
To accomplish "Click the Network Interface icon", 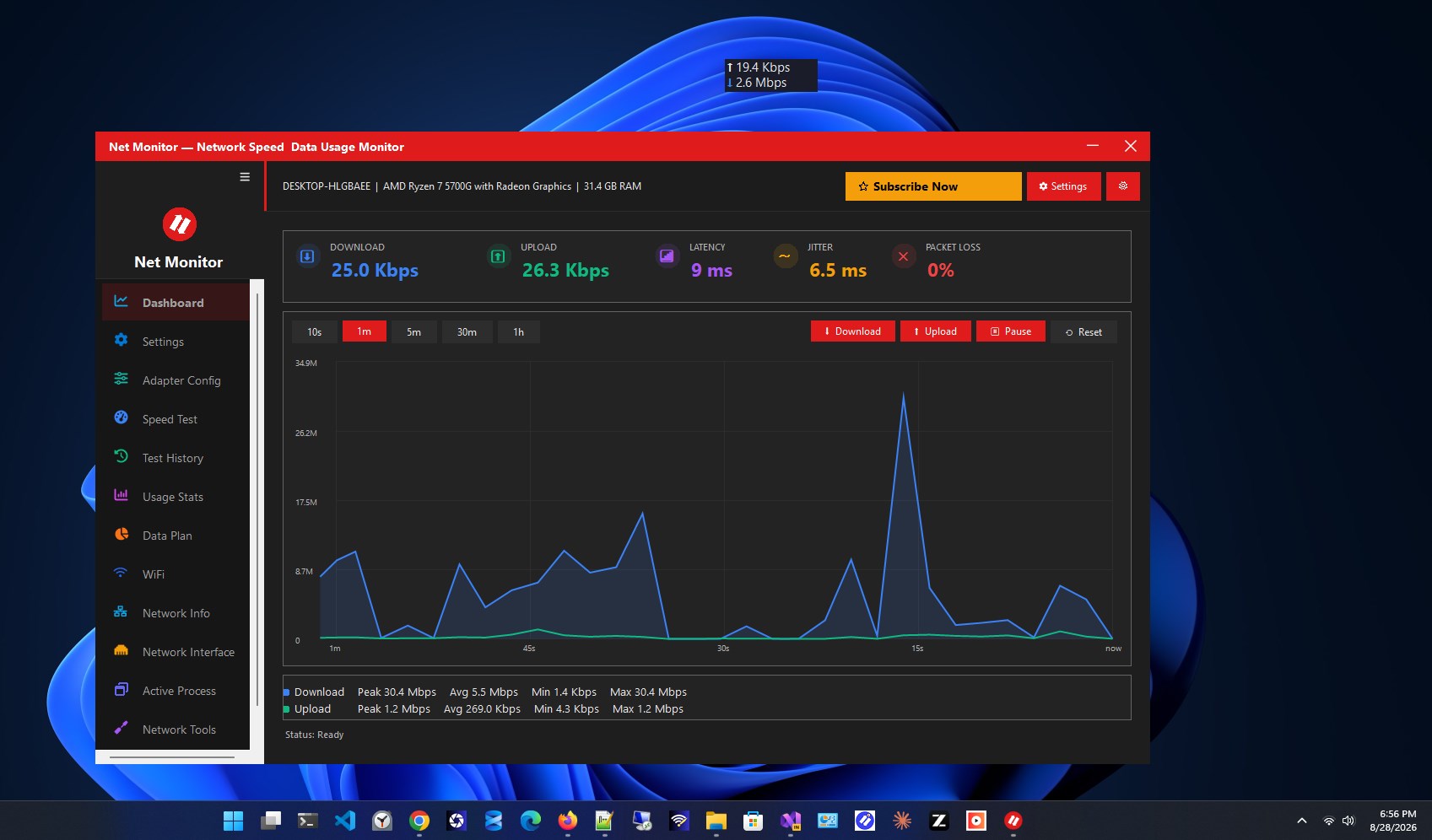I will 121,650.
